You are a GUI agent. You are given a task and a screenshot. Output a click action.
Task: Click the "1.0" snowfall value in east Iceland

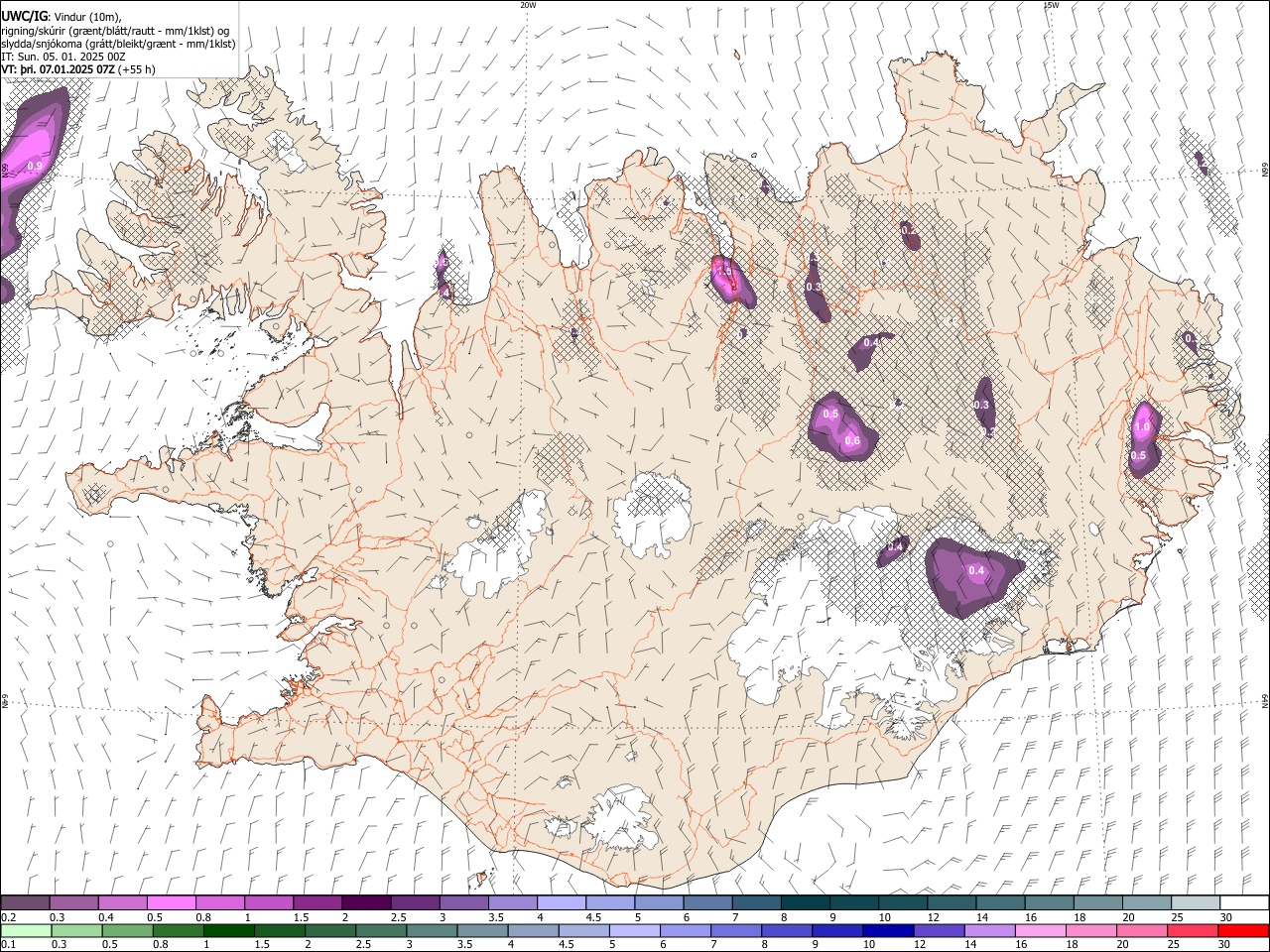click(1142, 427)
